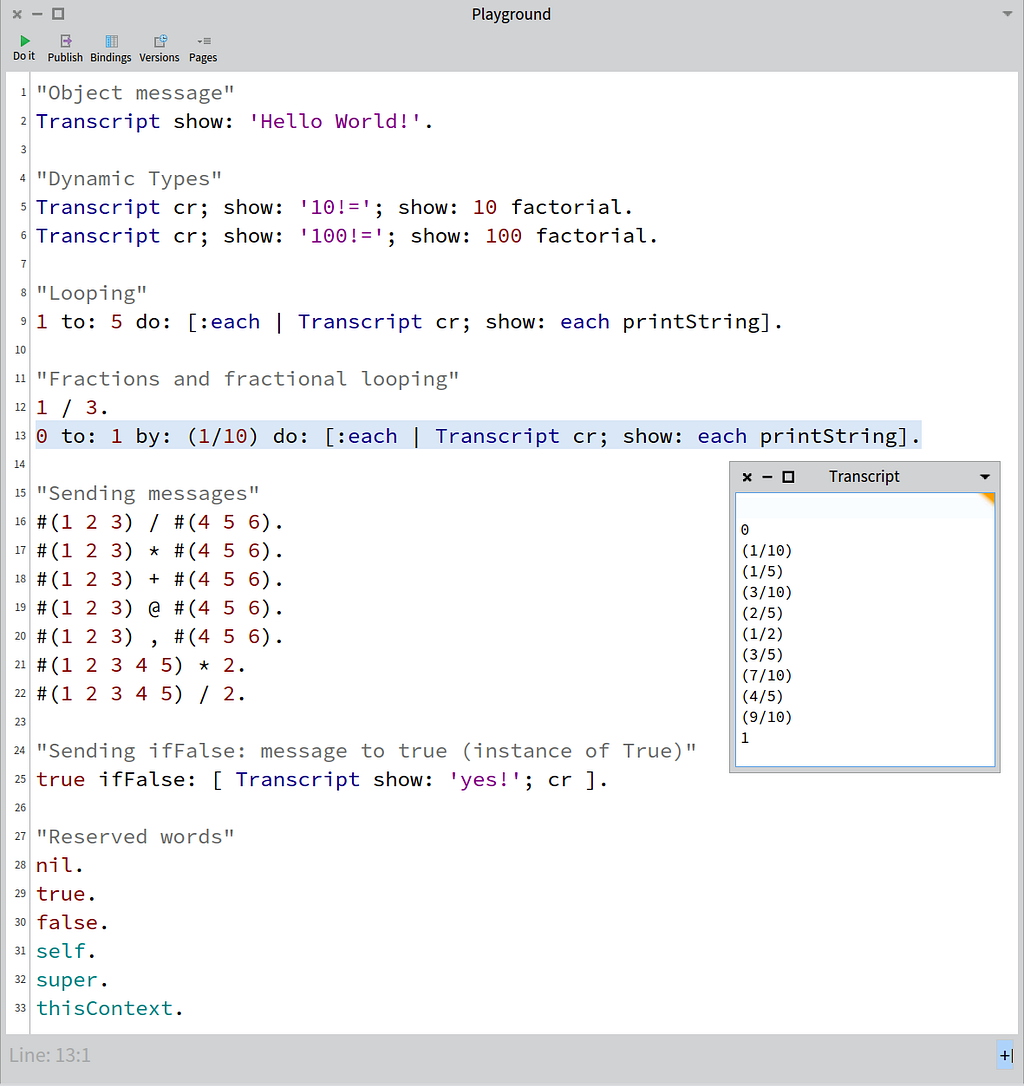Open the Versions history icon
This screenshot has width=1024, height=1086.
(x=159, y=48)
